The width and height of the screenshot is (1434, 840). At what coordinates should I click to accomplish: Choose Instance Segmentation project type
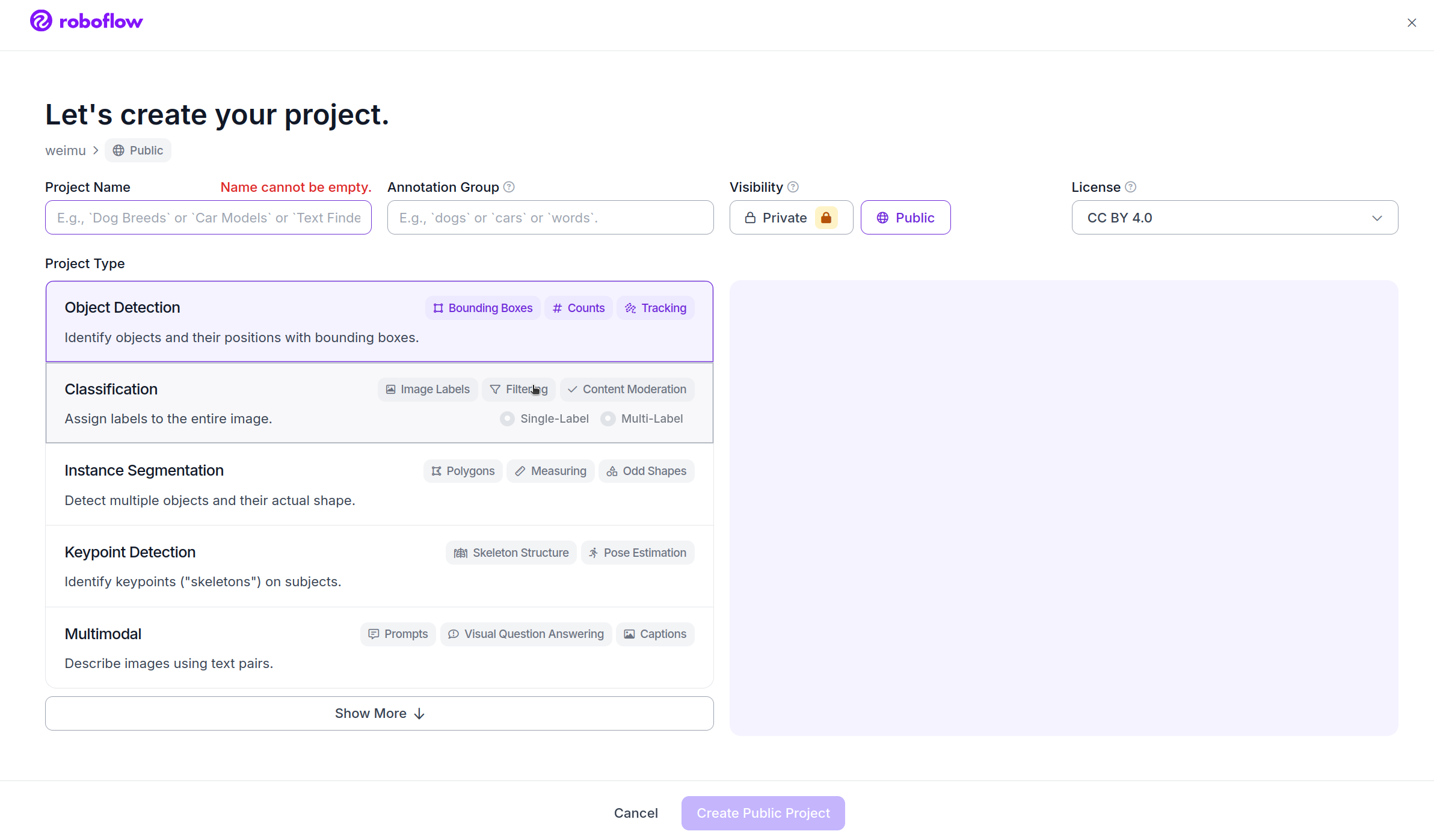tap(241, 484)
